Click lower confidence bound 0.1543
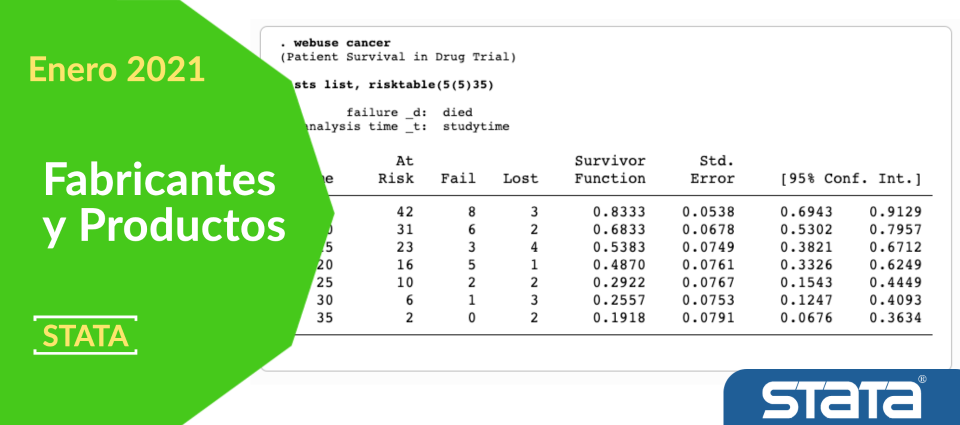Viewport: 960px width, 425px height. (806, 283)
